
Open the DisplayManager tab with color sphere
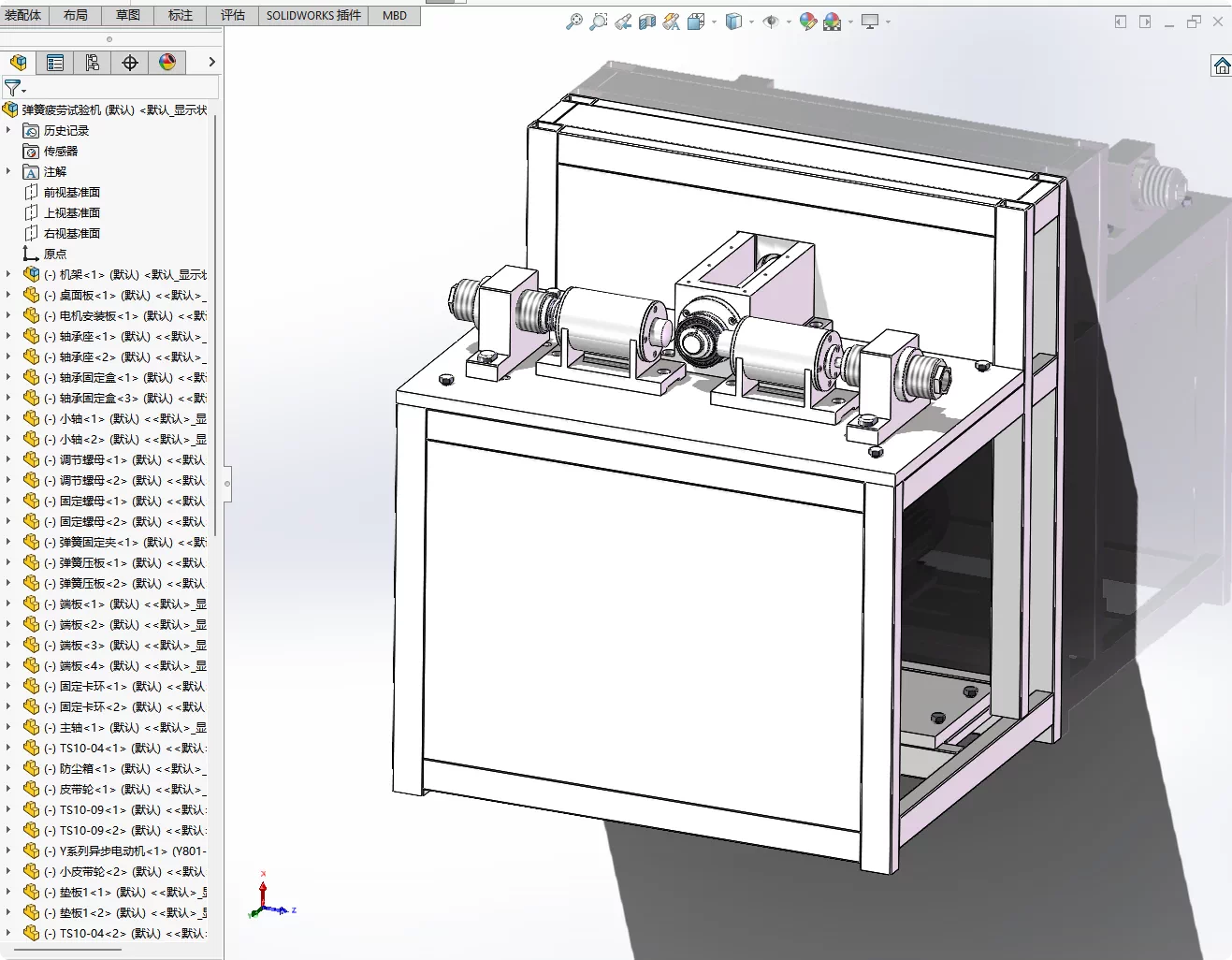(x=167, y=62)
